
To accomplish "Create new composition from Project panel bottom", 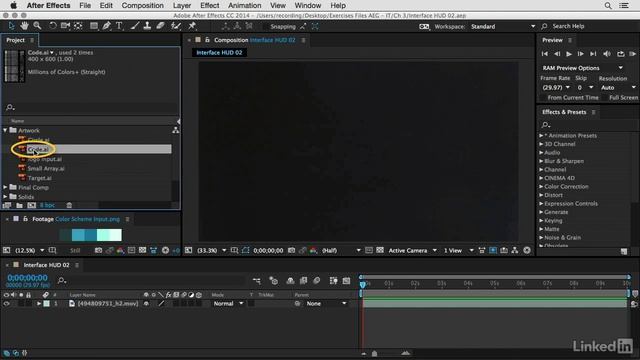I will tap(31, 205).
